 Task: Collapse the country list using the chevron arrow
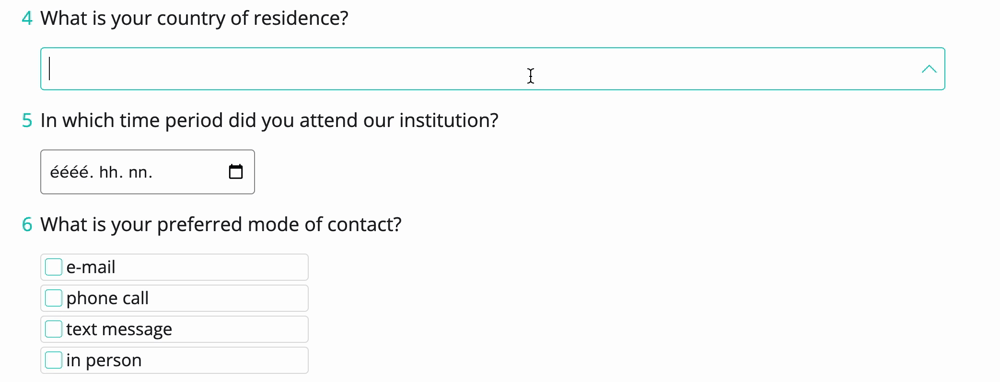tap(929, 69)
